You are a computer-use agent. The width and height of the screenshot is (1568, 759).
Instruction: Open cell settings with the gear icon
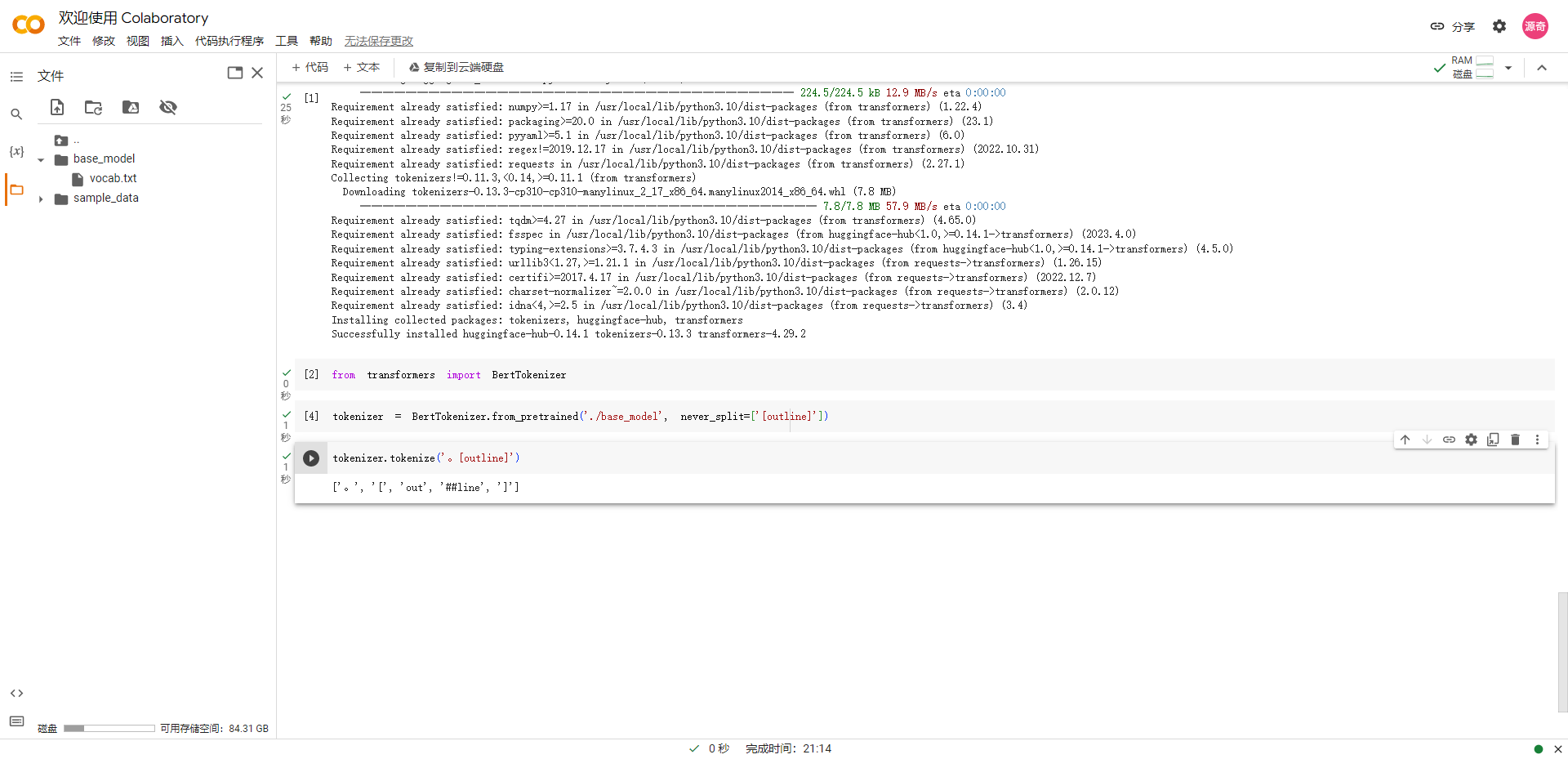click(1472, 440)
